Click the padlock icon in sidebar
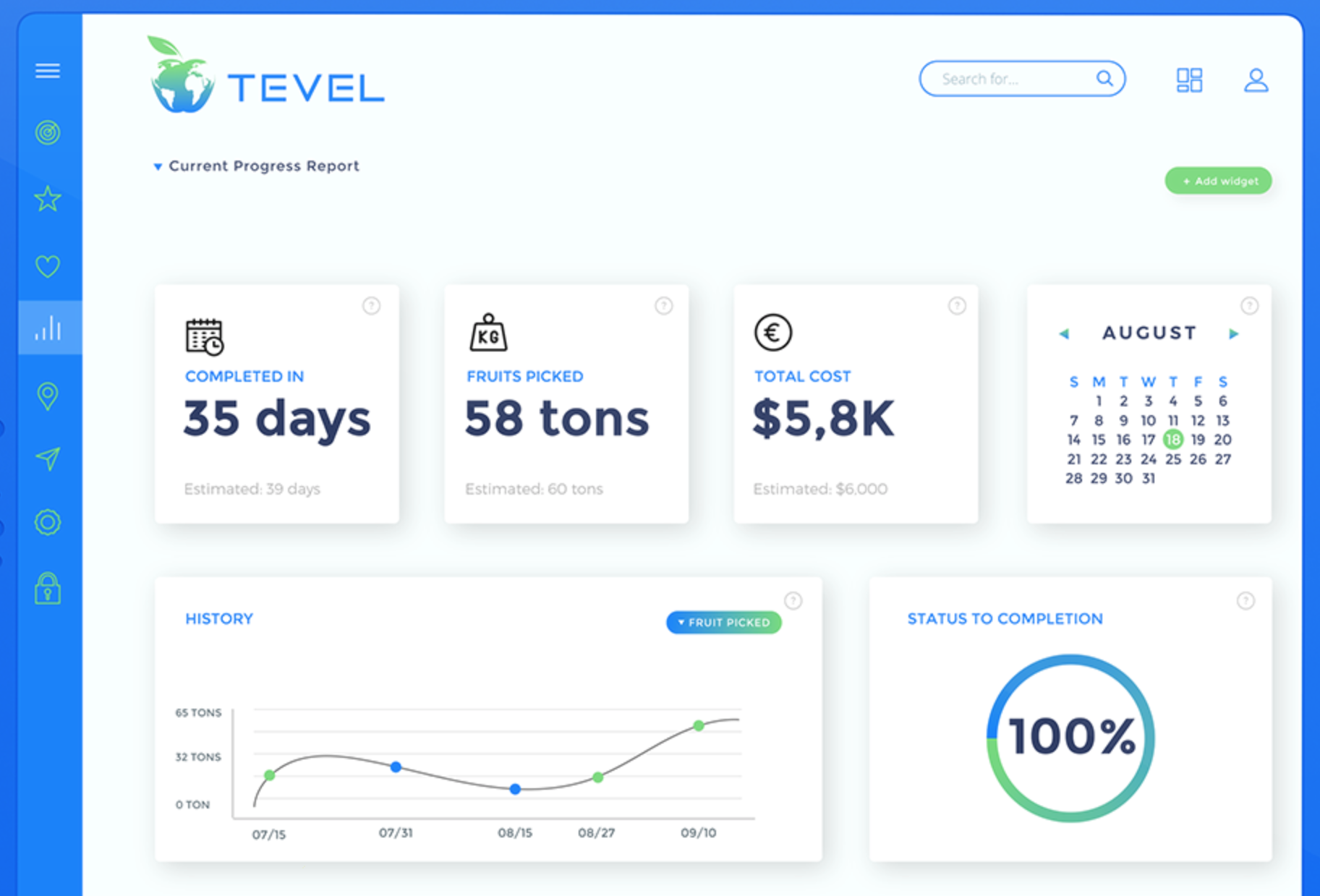Image resolution: width=1320 pixels, height=896 pixels. pyautogui.click(x=48, y=589)
